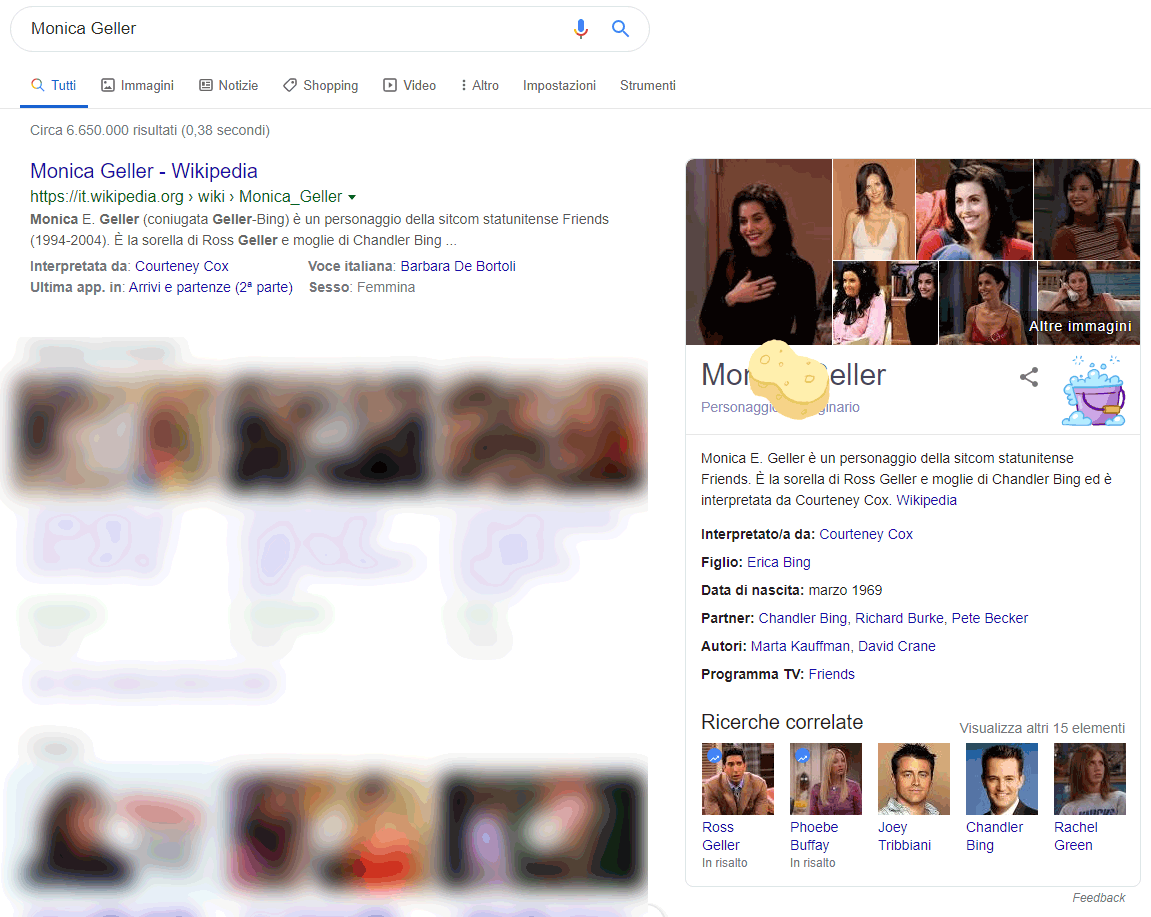Open the Richard Burke link
This screenshot has height=917, width=1151.
899,618
